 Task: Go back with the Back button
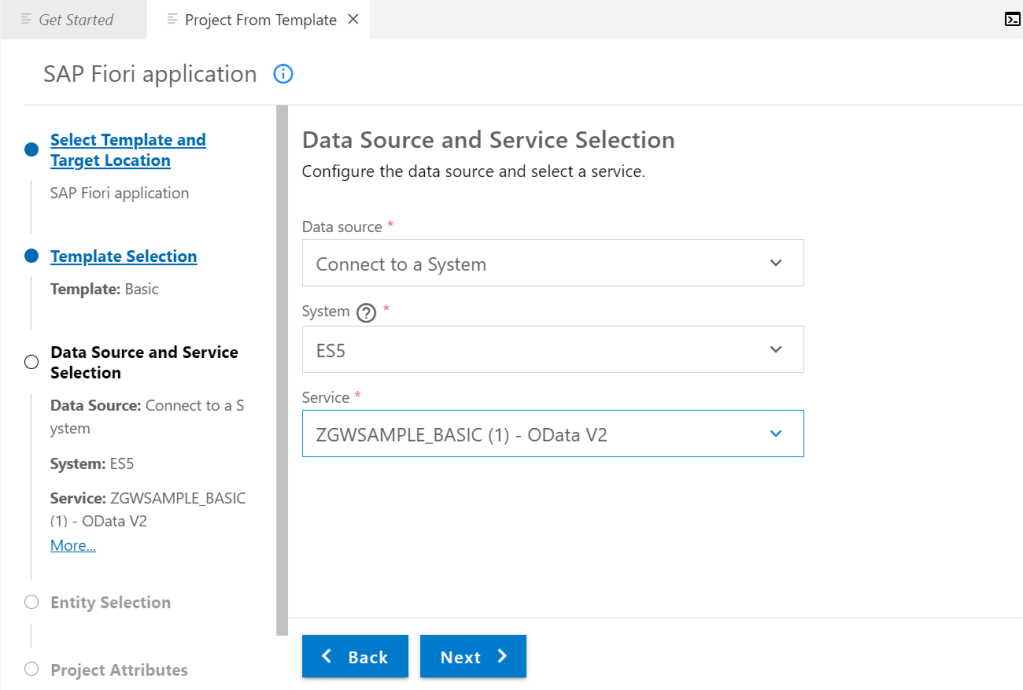[355, 656]
